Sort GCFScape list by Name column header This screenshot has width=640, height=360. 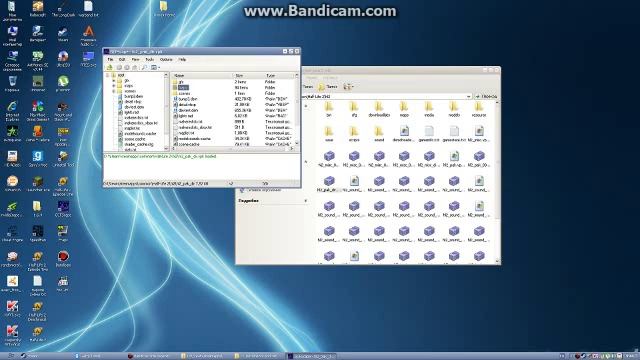coord(202,76)
